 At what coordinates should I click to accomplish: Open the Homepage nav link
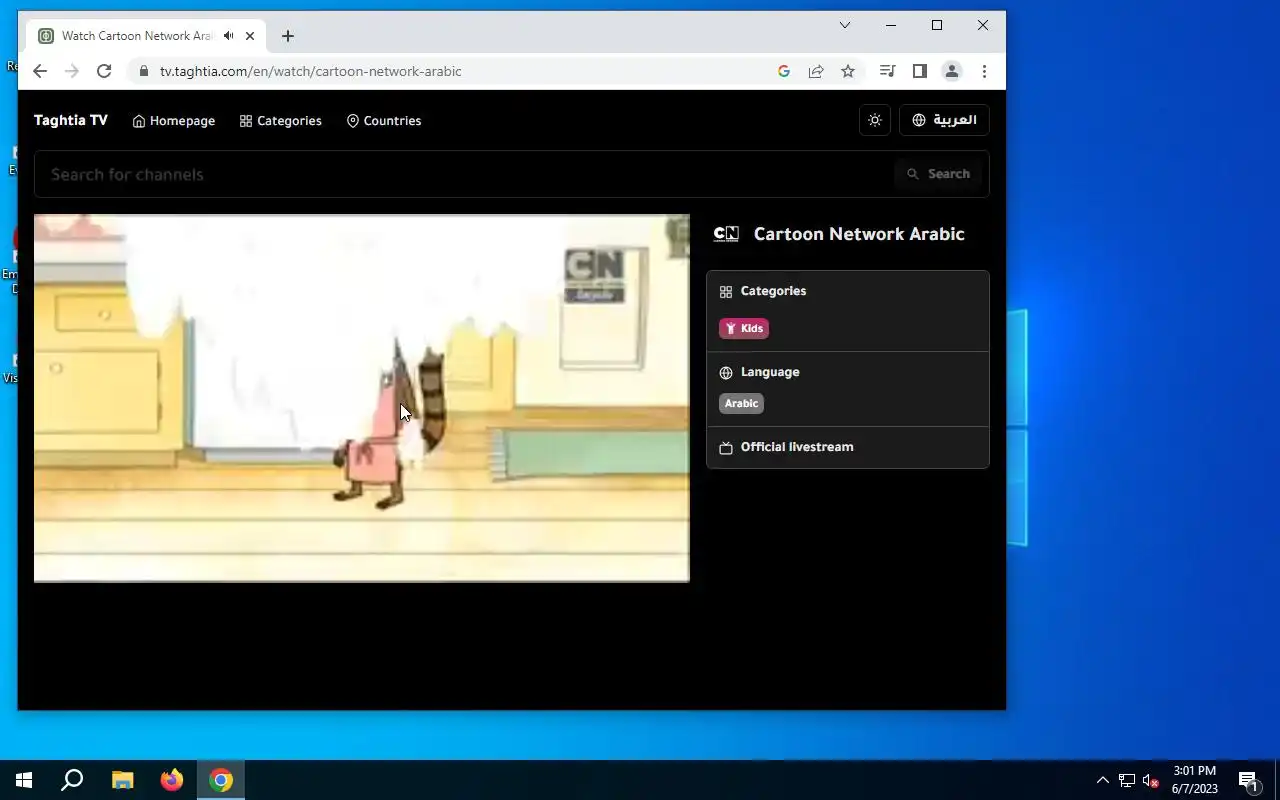coord(174,121)
